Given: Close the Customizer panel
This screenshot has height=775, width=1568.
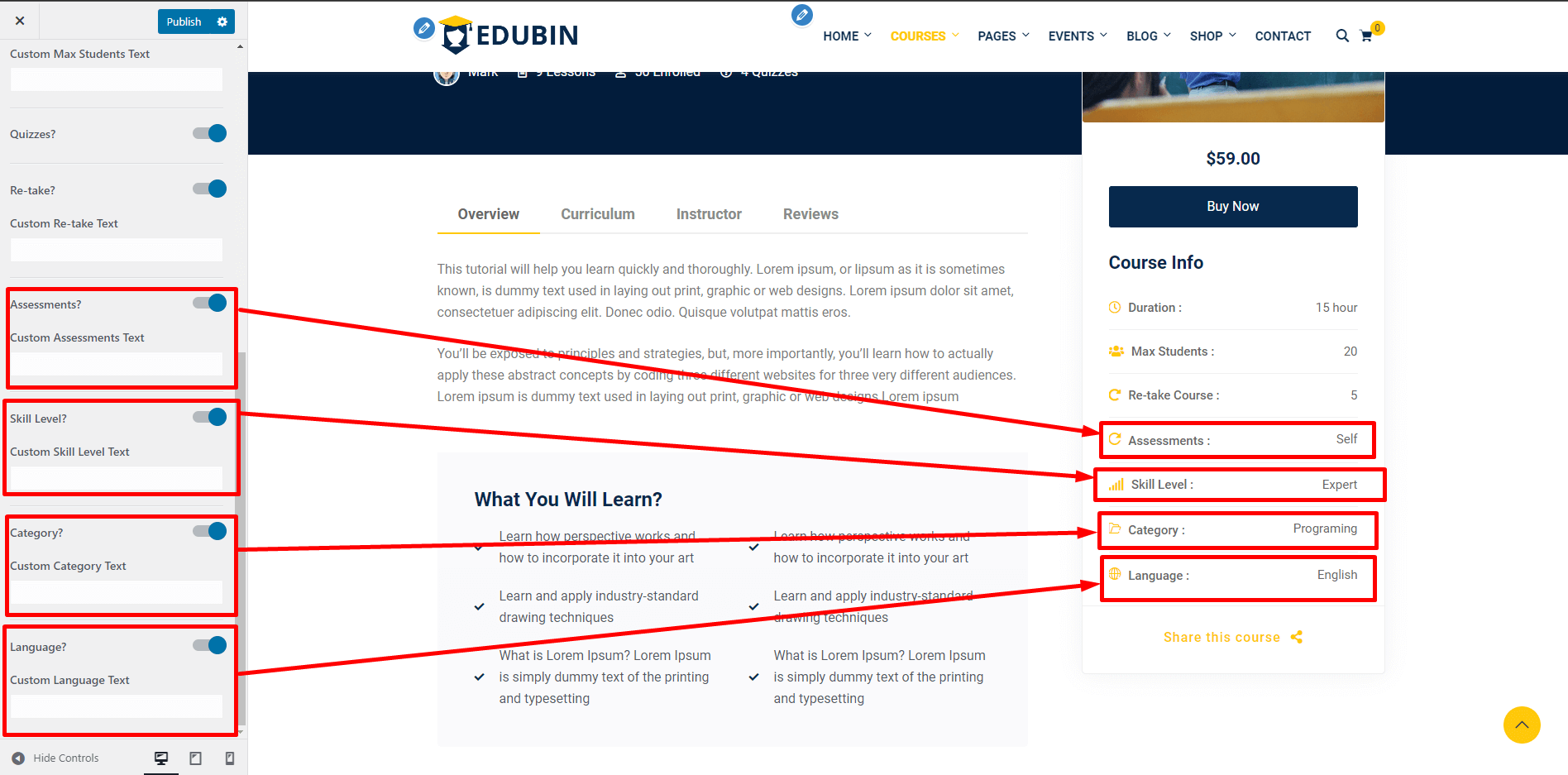Looking at the screenshot, I should (x=20, y=22).
